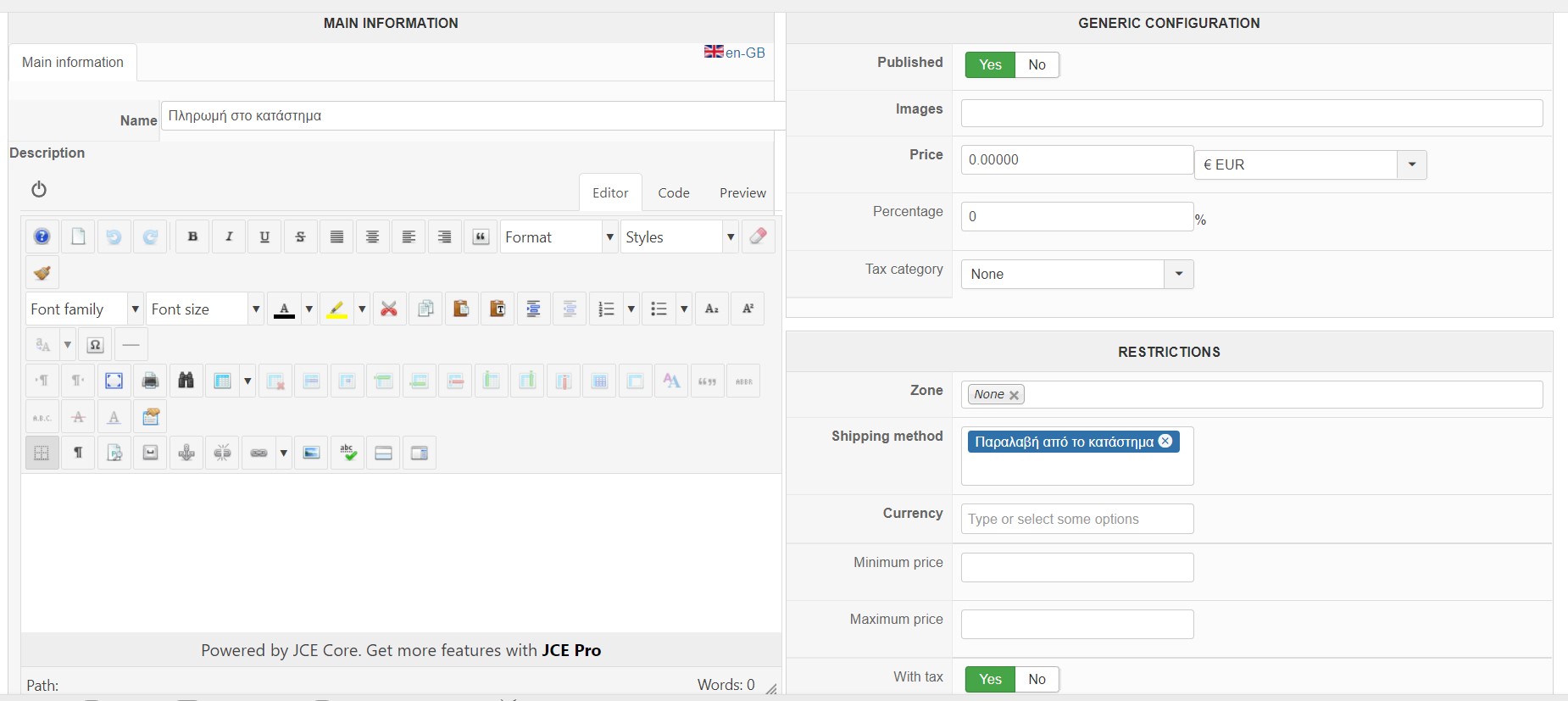This screenshot has height=701, width=1568.
Task: Click the Bold formatting icon
Action: pyautogui.click(x=192, y=237)
